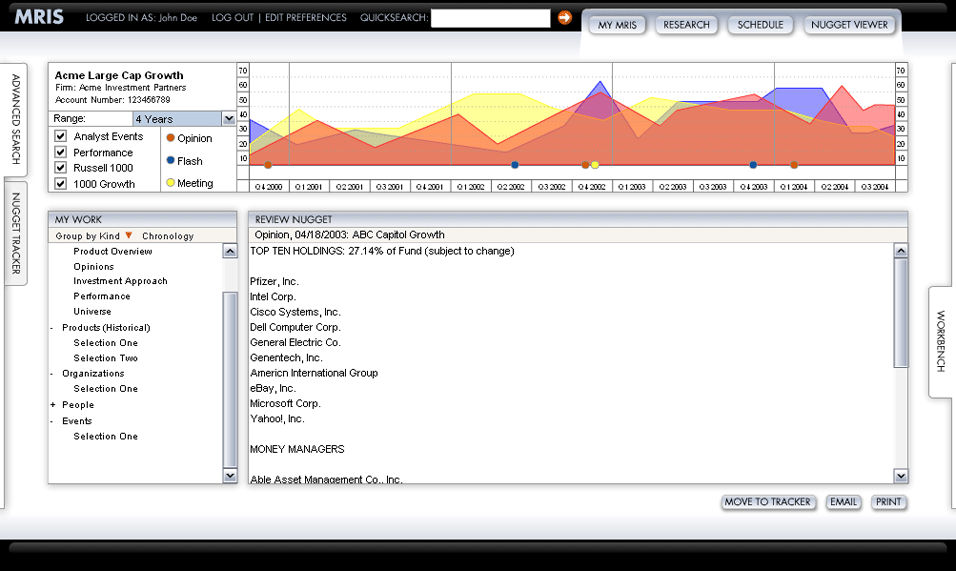Toggle the Analyst Events checkbox
Image resolution: width=956 pixels, height=571 pixels.
[60, 136]
